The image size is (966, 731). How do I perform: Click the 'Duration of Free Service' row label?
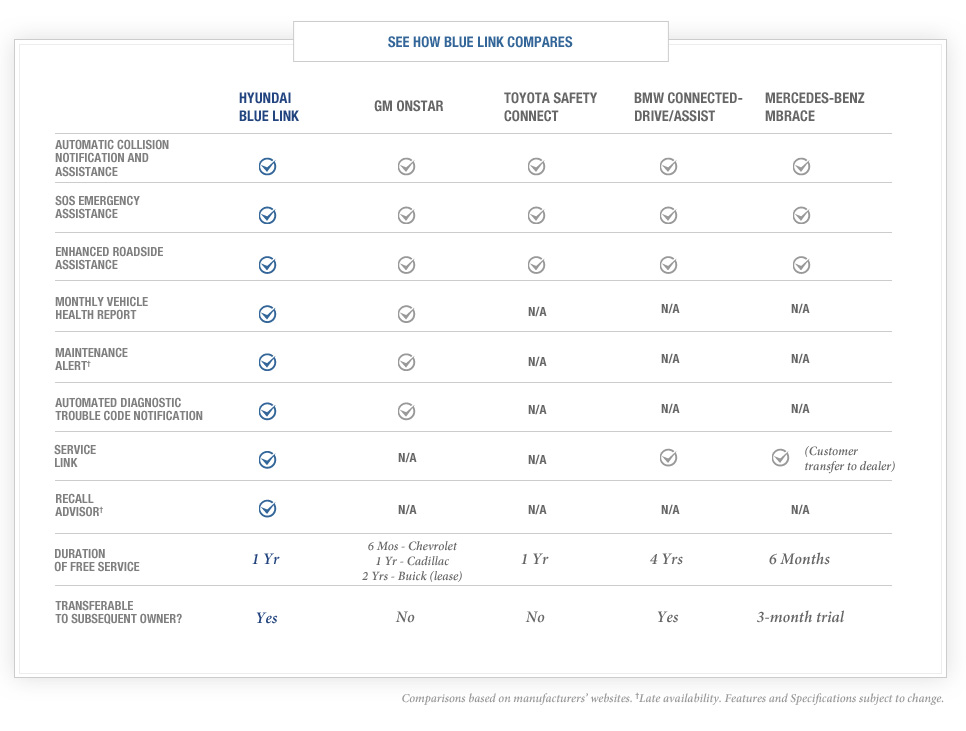[x=97, y=560]
